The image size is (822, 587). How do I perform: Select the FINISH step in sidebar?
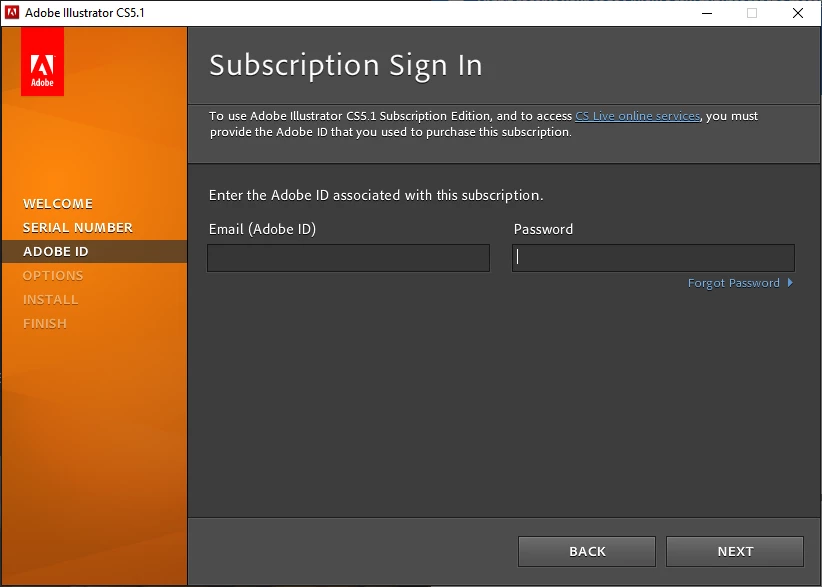pyautogui.click(x=45, y=324)
